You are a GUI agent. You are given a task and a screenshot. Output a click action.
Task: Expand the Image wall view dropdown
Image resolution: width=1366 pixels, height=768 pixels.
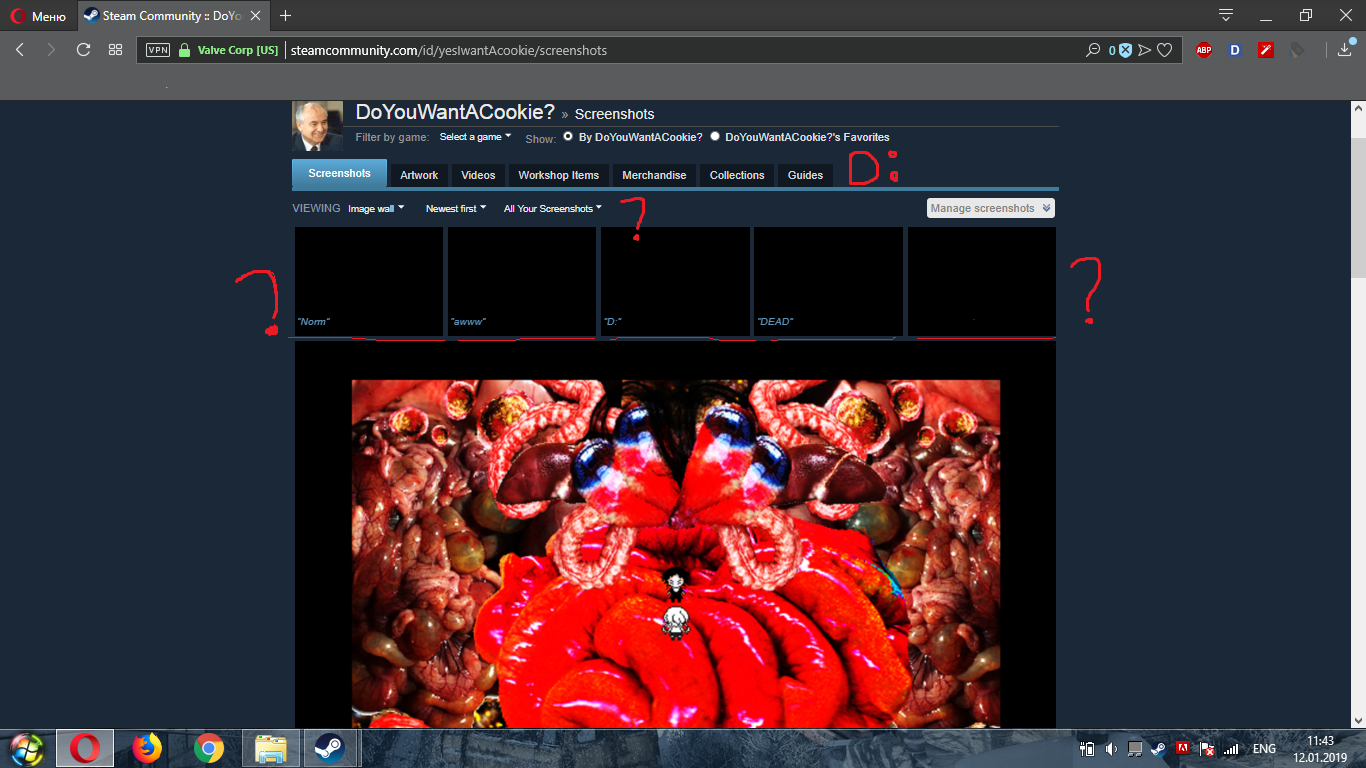(x=376, y=209)
